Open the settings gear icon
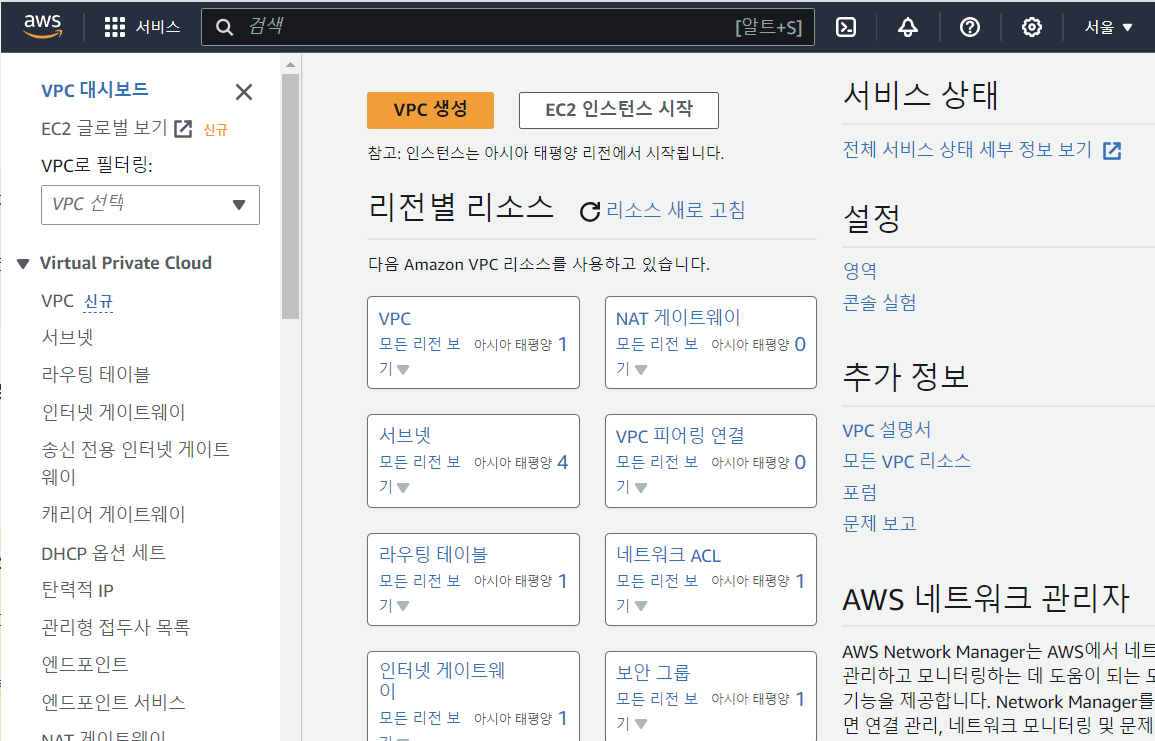 1031,27
